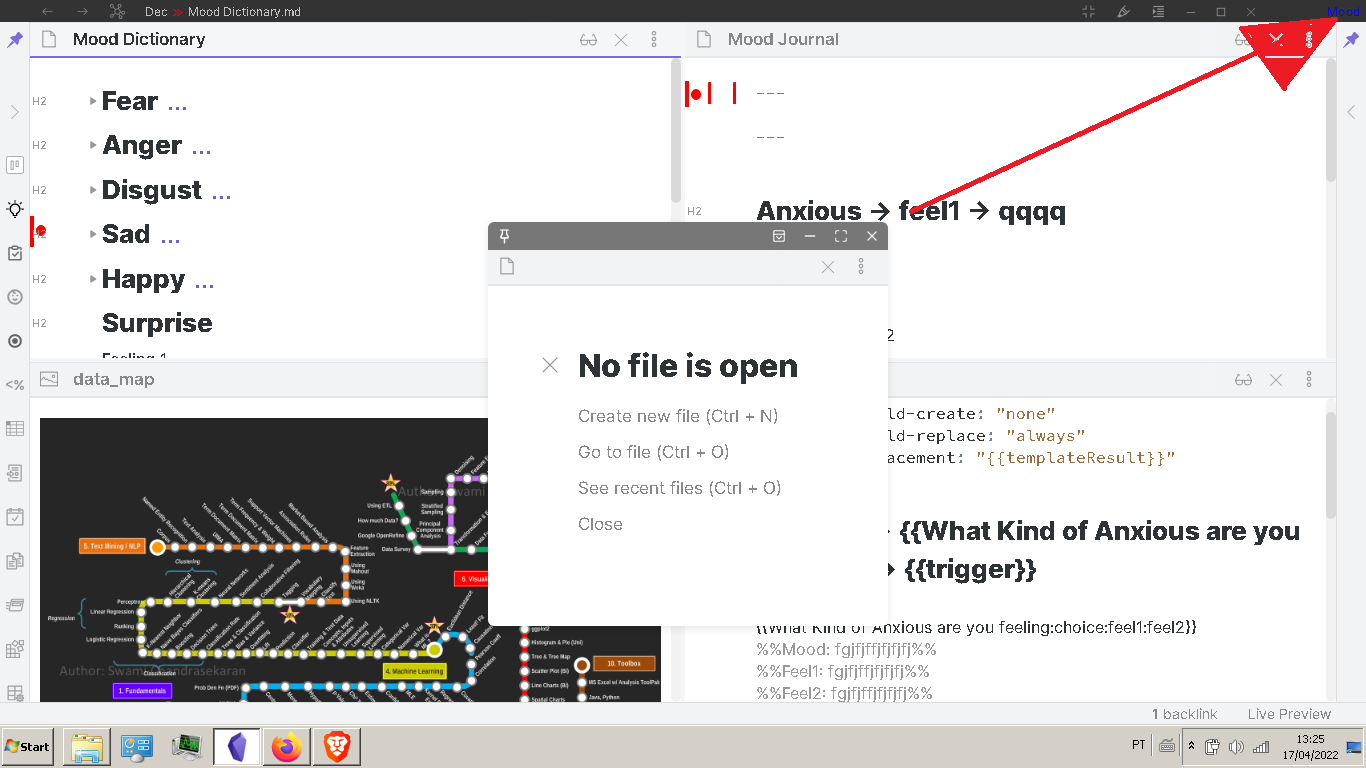Open the 1 backlink status bar item

pos(1184,714)
